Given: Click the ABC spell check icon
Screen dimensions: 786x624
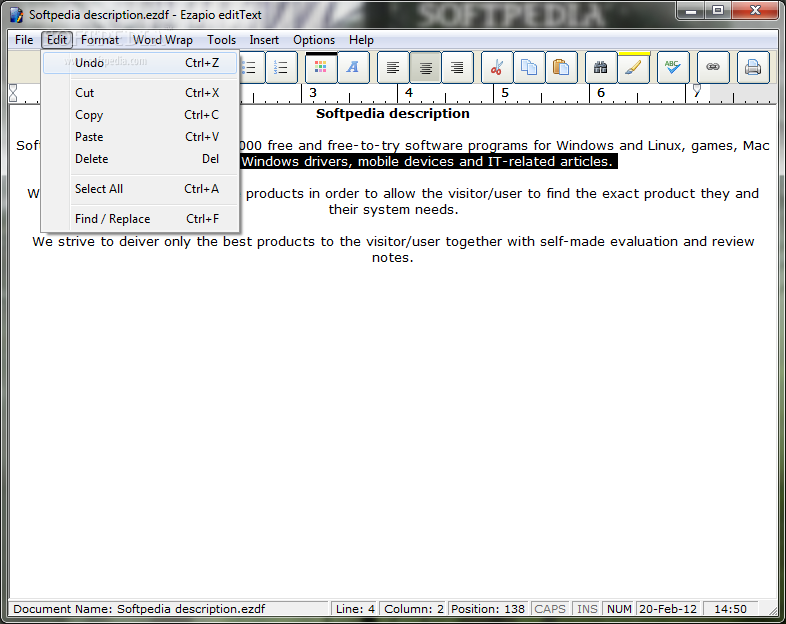Looking at the screenshot, I should click(673, 67).
